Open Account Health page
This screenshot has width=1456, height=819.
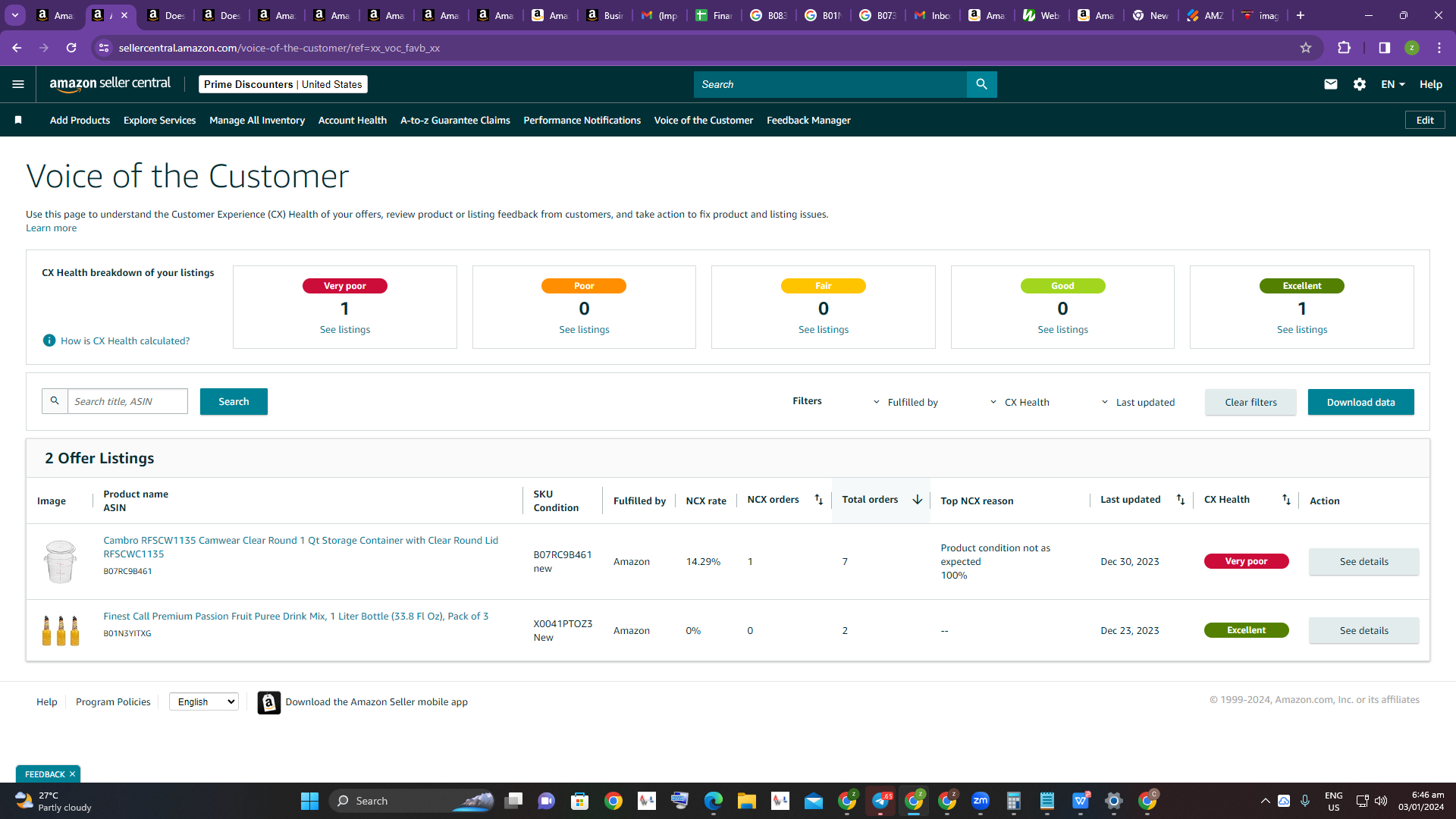[353, 121]
